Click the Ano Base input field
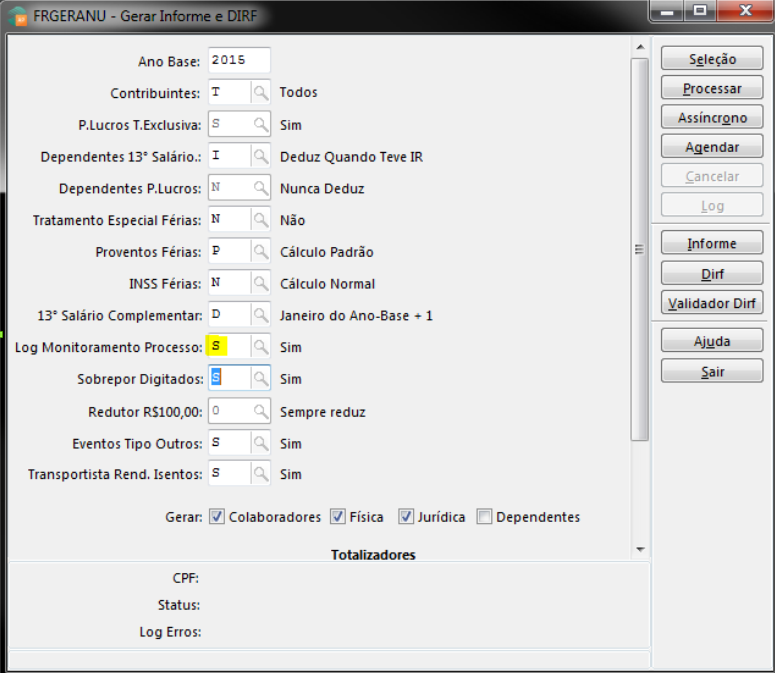Screen dimensions: 775x673 [239, 61]
